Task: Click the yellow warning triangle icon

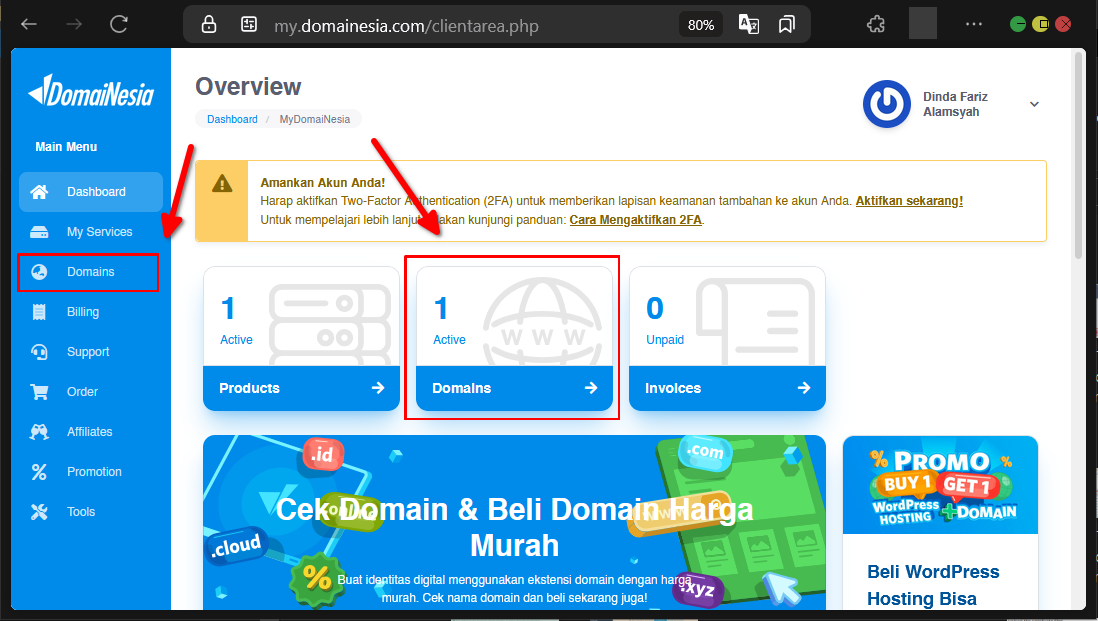Action: pyautogui.click(x=221, y=183)
